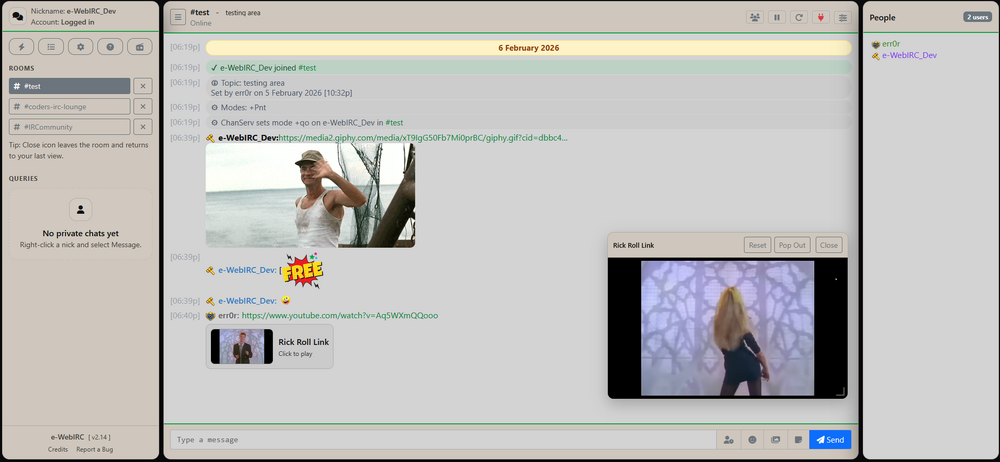Click the v2.14 version label
The width and height of the screenshot is (1000, 462).
[100, 437]
